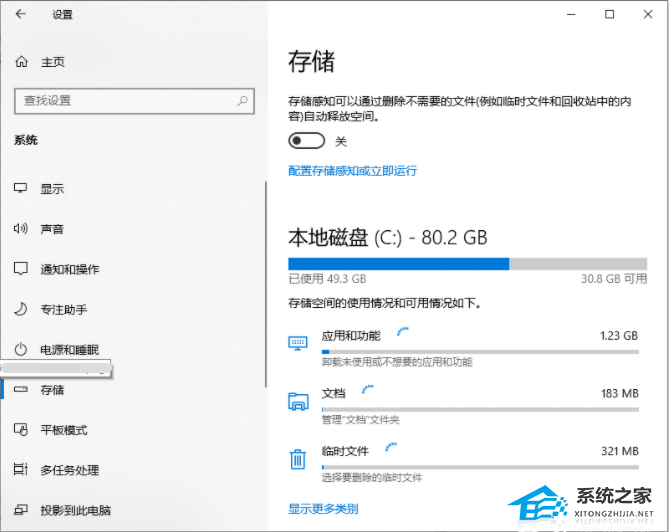
Task: Click Show more categories (显示更多类别) link
Action: tap(323, 508)
